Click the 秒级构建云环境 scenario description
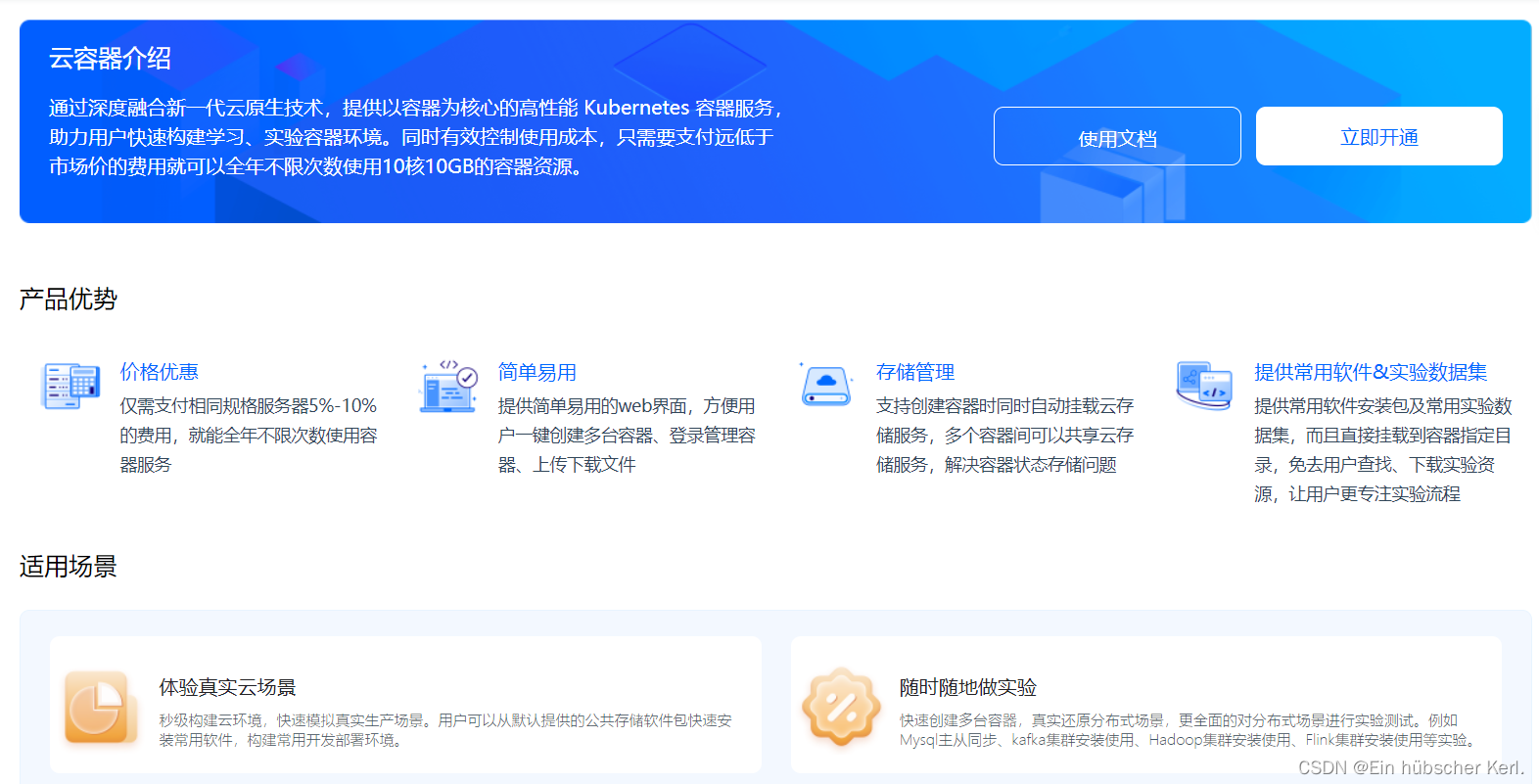 [445, 730]
